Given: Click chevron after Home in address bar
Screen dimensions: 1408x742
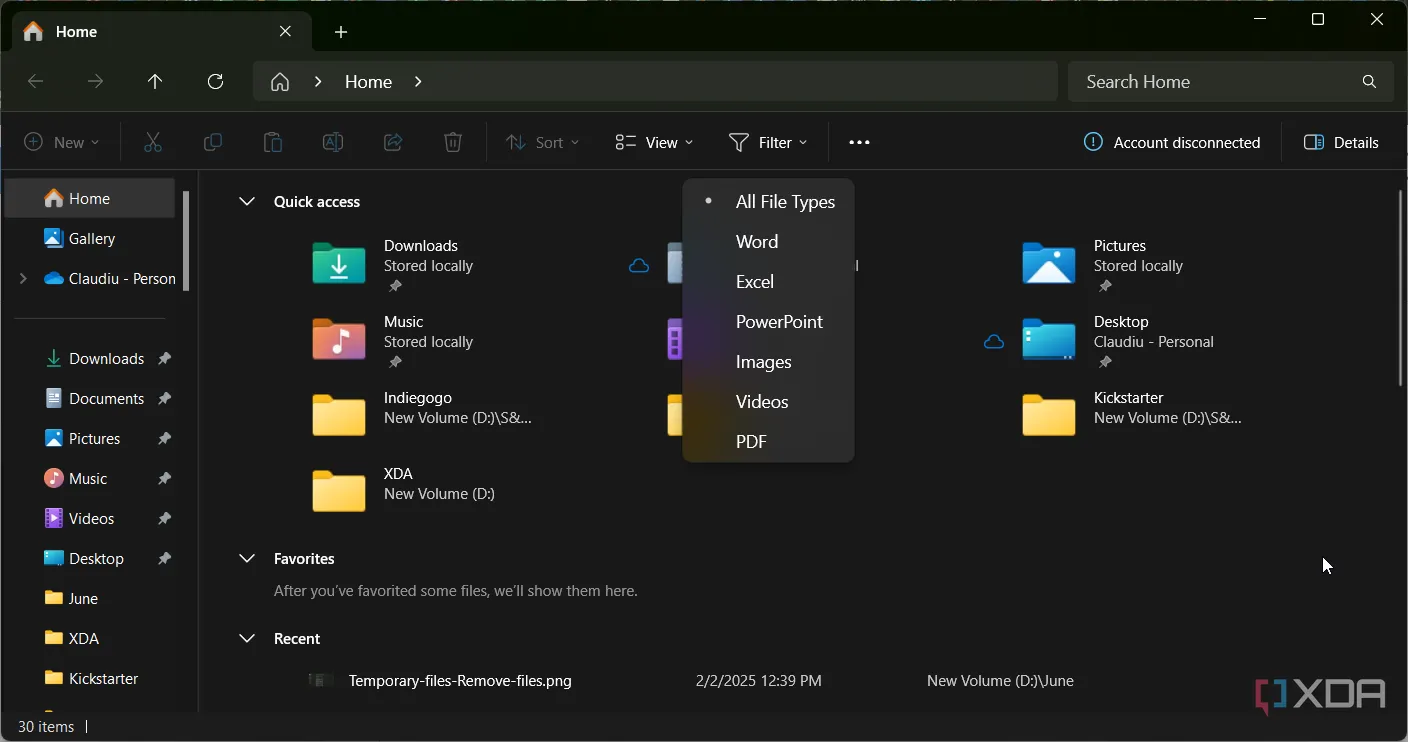Looking at the screenshot, I should (418, 82).
